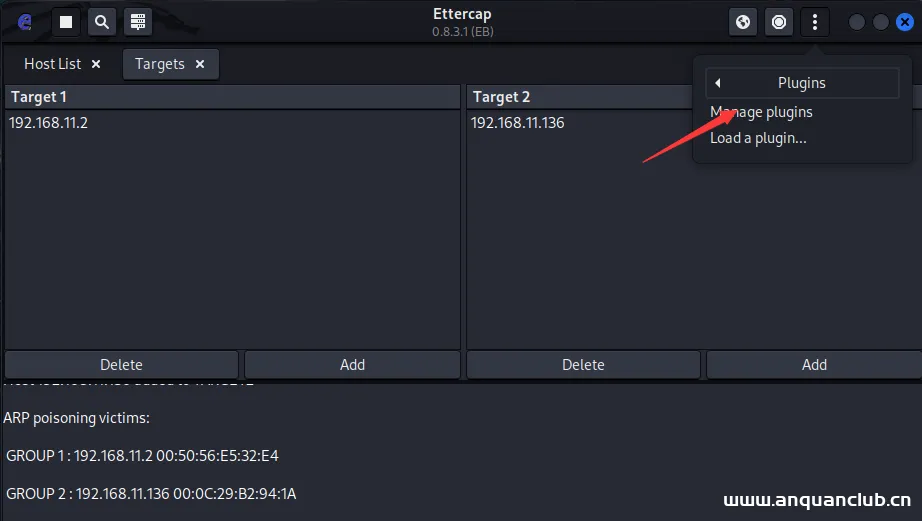Scan for hosts using the magnifier icon

coord(102,22)
